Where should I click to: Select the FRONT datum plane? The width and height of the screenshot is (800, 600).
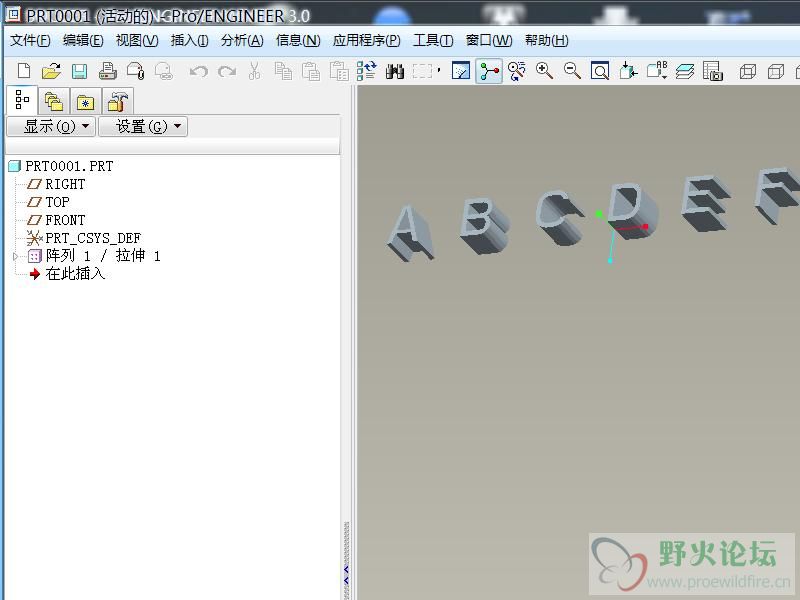click(65, 220)
